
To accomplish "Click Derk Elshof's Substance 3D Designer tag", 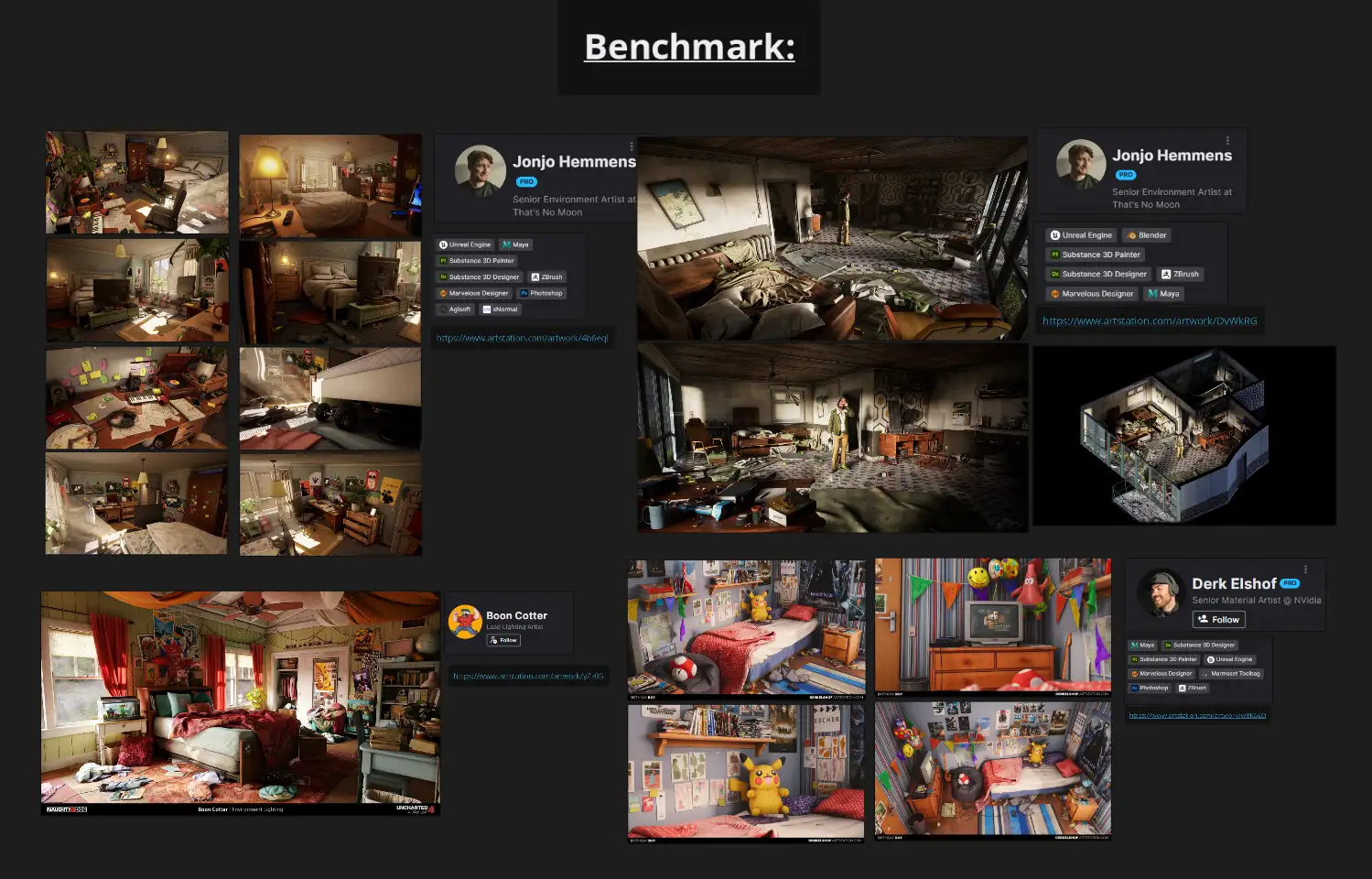I will coord(1200,646).
